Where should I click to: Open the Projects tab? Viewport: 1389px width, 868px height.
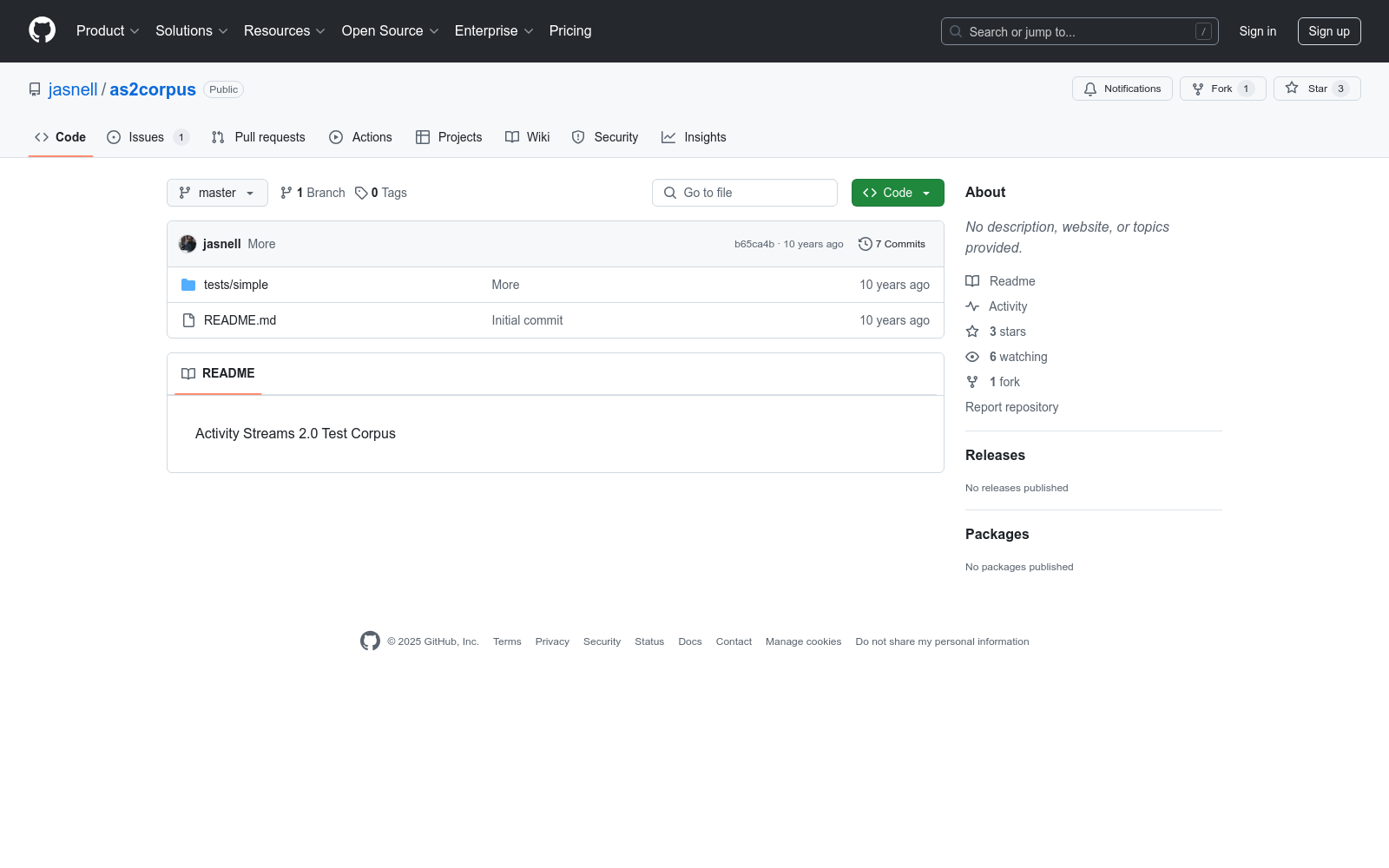pyautogui.click(x=449, y=137)
